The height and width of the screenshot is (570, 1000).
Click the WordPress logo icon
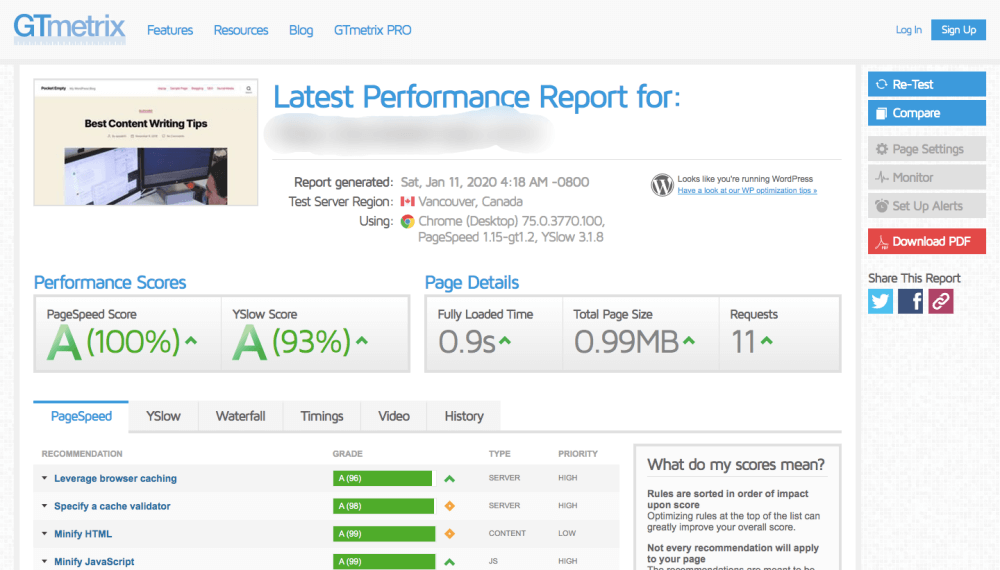[662, 185]
